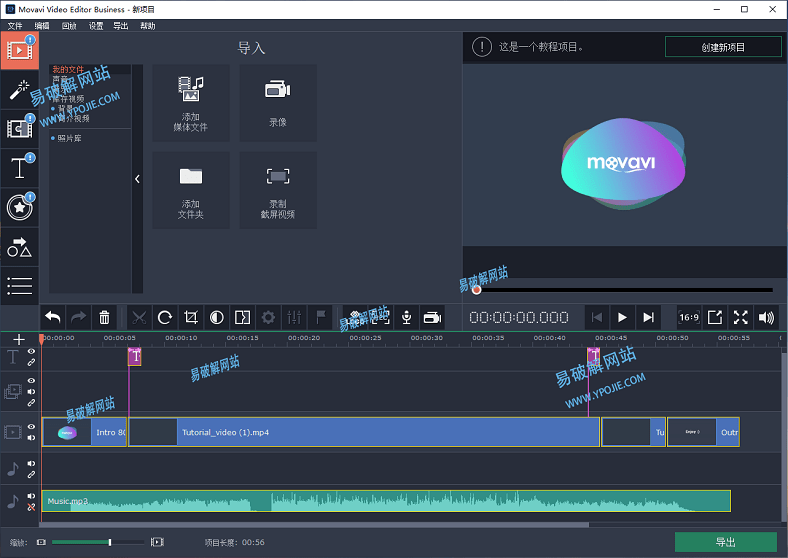This screenshot has height=558, width=788.
Task: Click 录制截屏视频 tile
Action: [278, 191]
